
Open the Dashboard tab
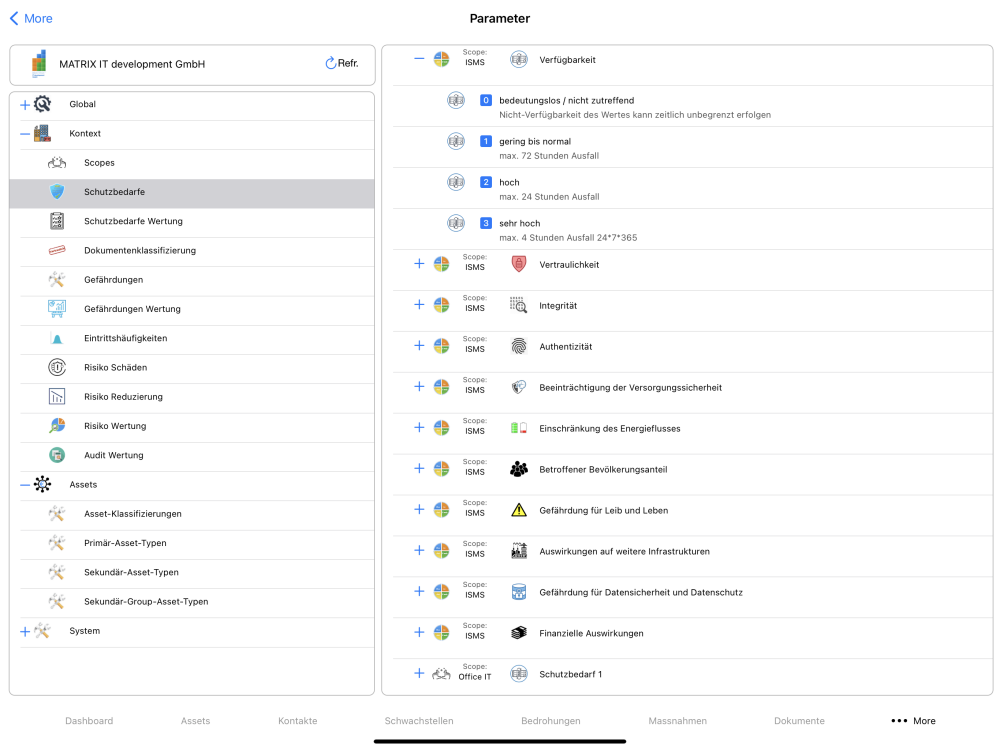(x=89, y=720)
